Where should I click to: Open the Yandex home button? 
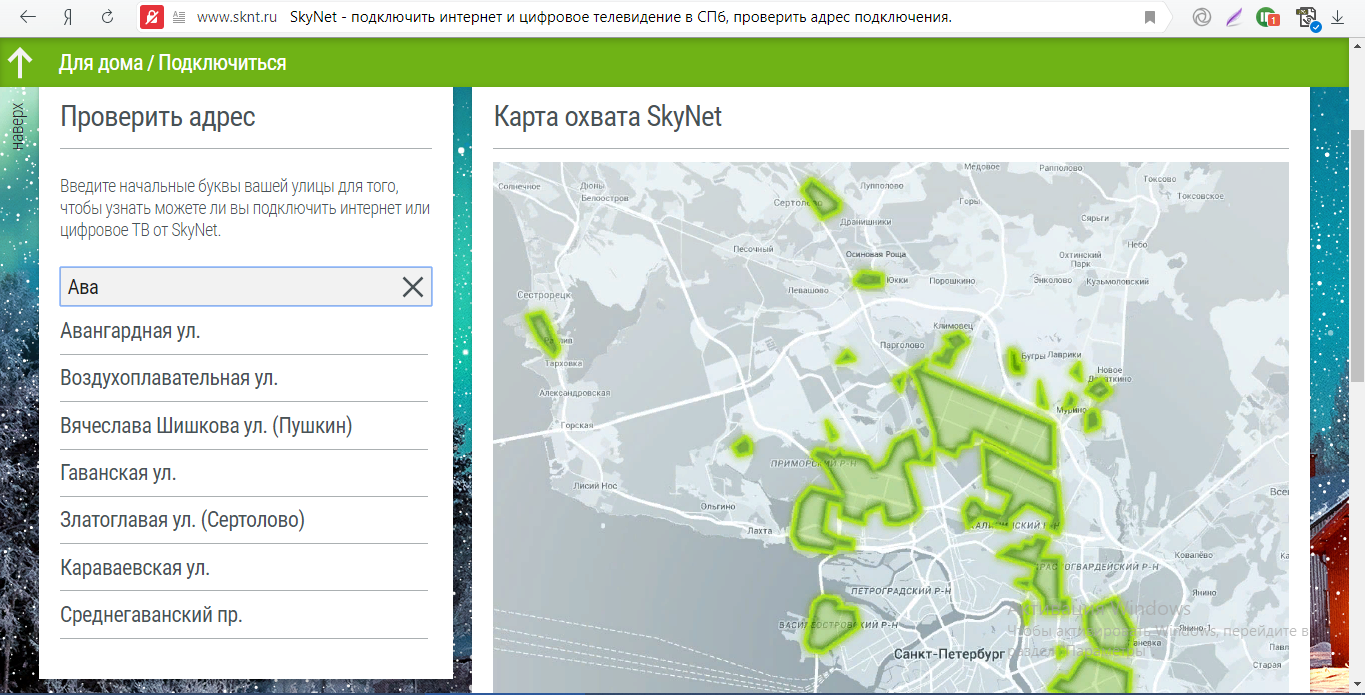(x=68, y=17)
